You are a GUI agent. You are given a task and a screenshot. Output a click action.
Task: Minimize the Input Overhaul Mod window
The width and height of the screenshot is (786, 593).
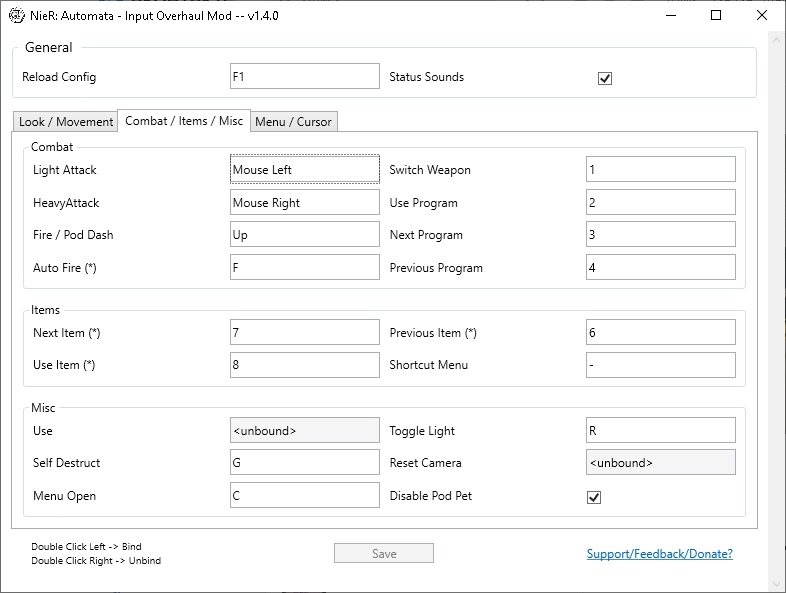click(x=671, y=16)
